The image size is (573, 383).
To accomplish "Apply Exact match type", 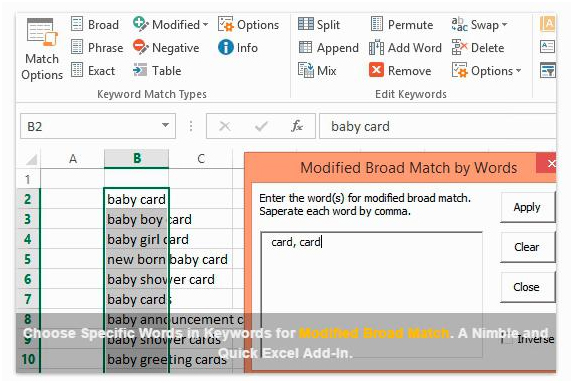I will [x=93, y=71].
